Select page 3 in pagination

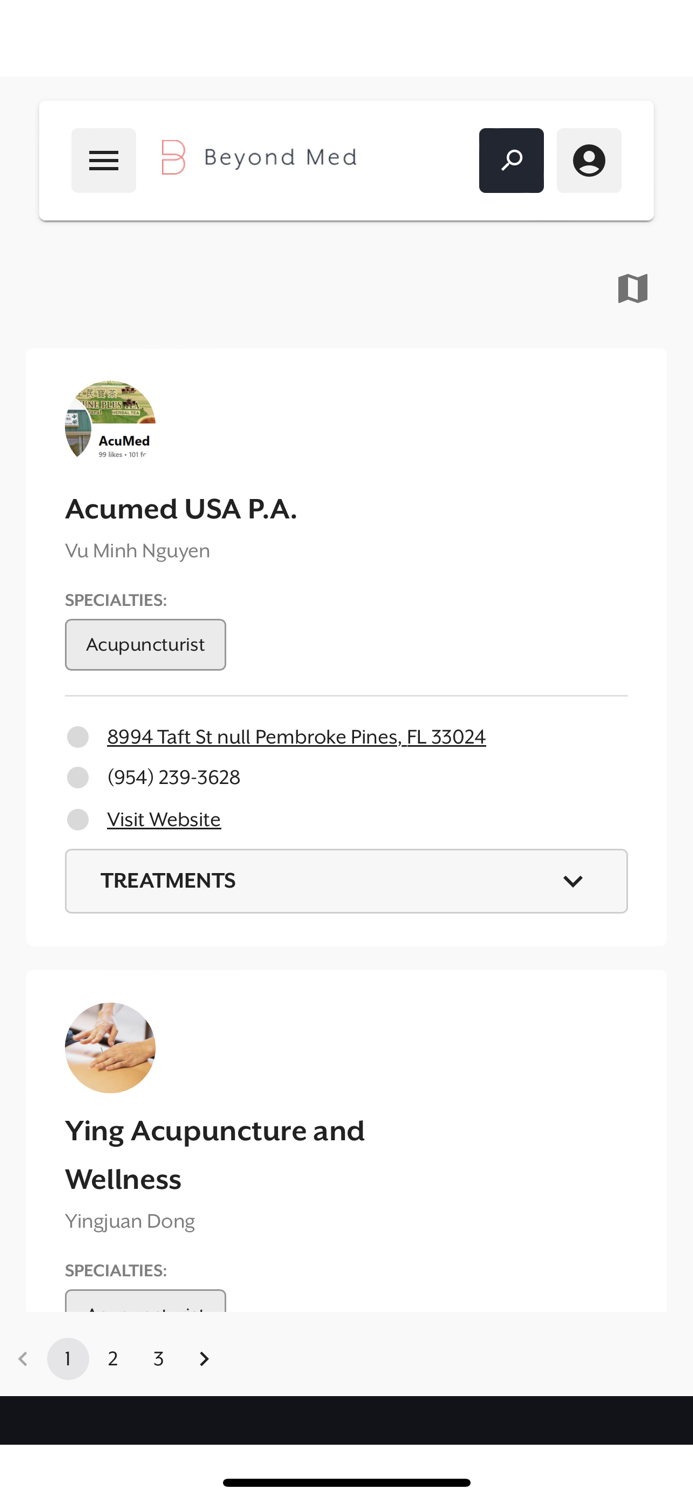pos(158,1358)
